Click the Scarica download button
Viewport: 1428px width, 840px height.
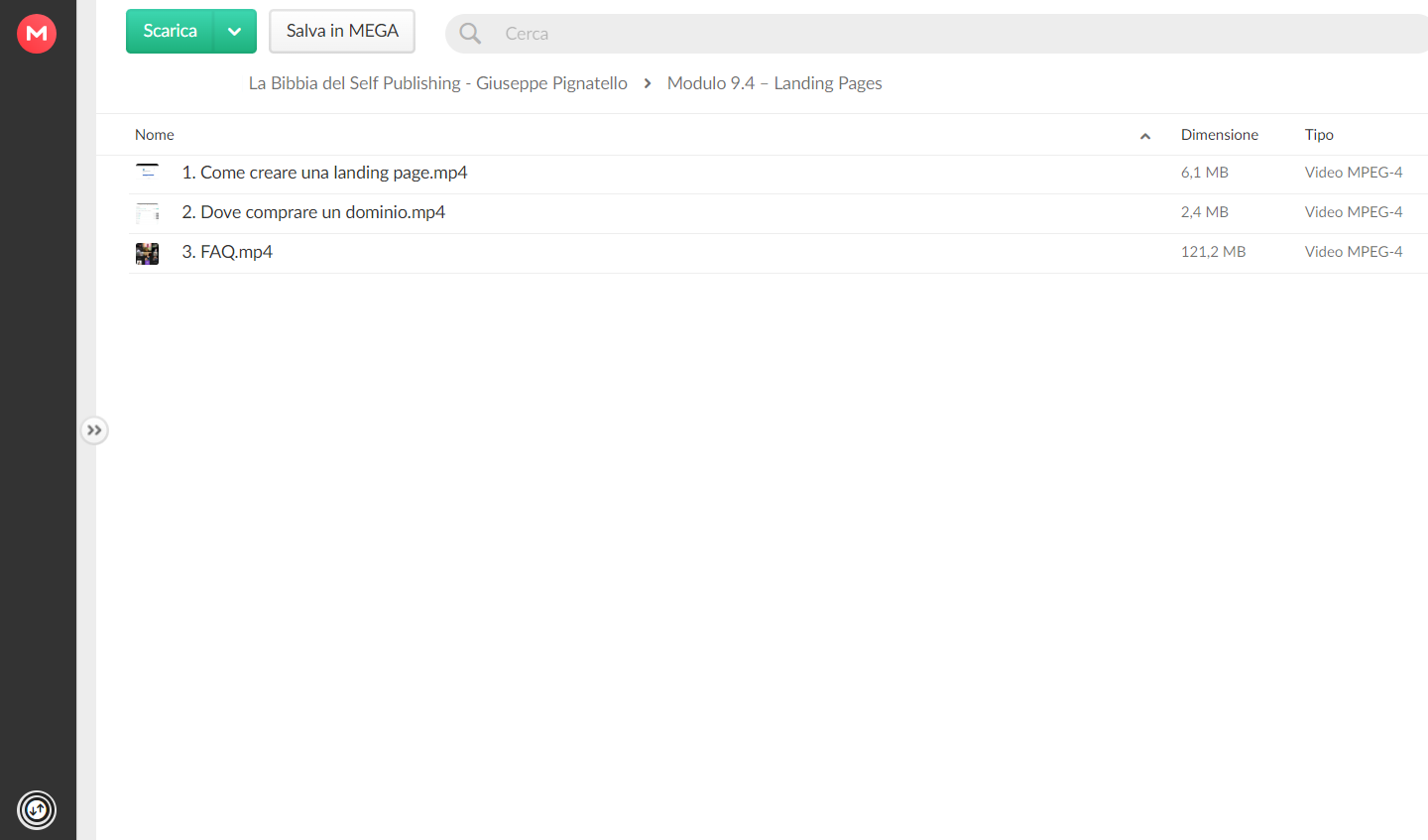pos(170,32)
